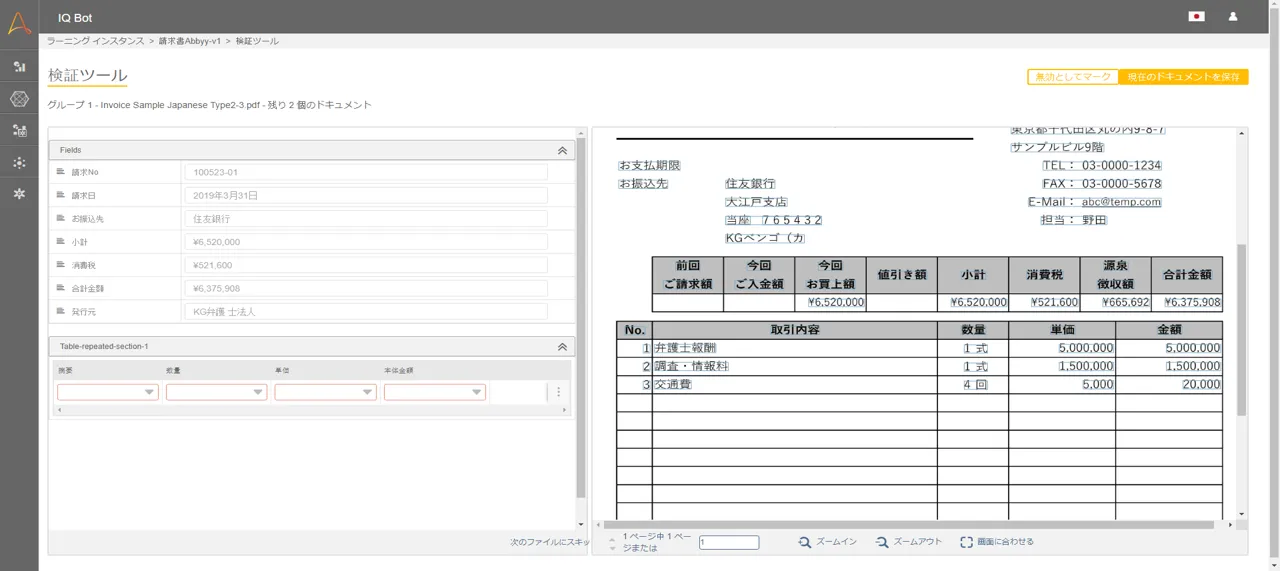The image size is (1280, 571).
Task: Go to ラーニング インスタンス breadcrumb
Action: point(96,41)
